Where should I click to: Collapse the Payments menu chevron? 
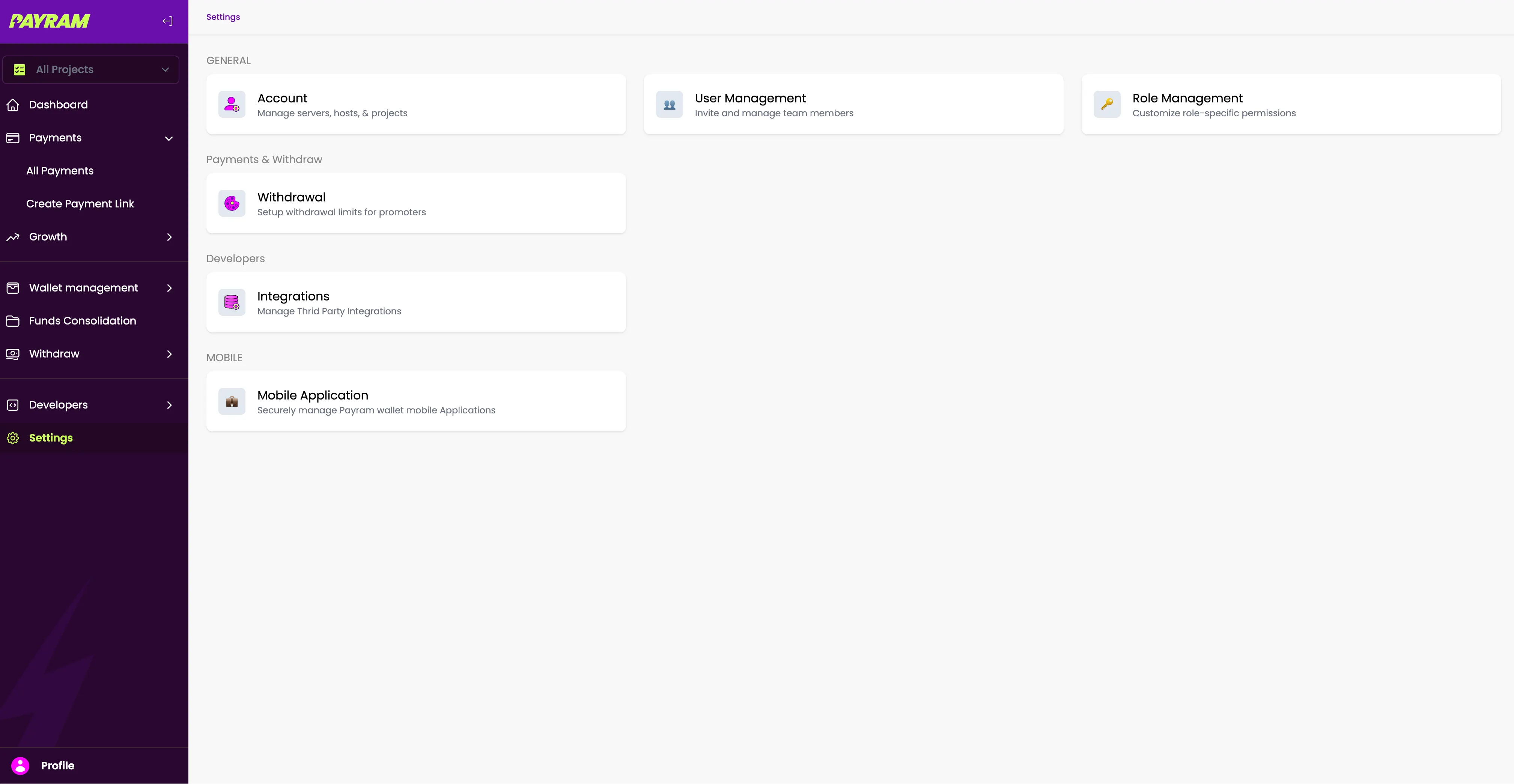tap(169, 138)
